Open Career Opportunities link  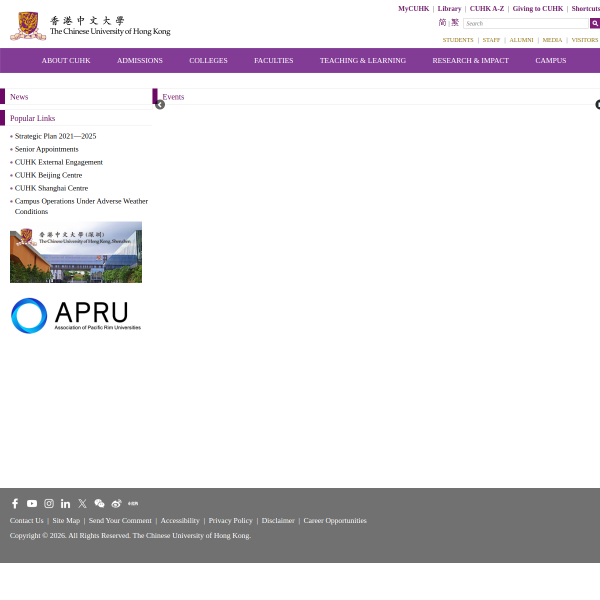[335, 520]
